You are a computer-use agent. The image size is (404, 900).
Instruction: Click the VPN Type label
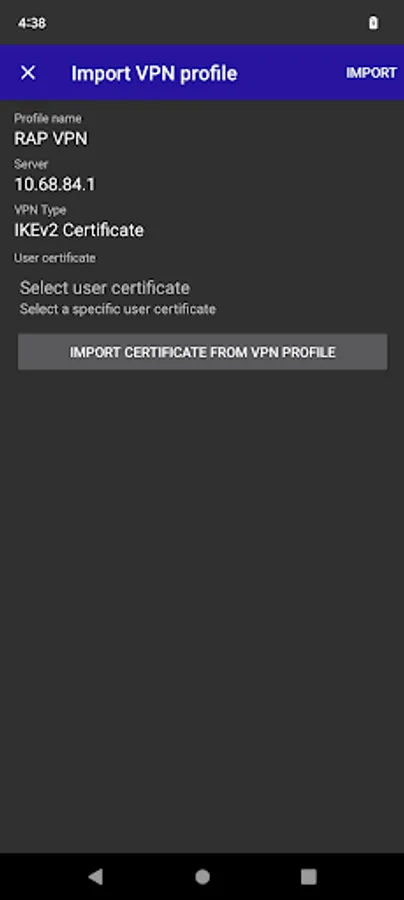[40, 210]
